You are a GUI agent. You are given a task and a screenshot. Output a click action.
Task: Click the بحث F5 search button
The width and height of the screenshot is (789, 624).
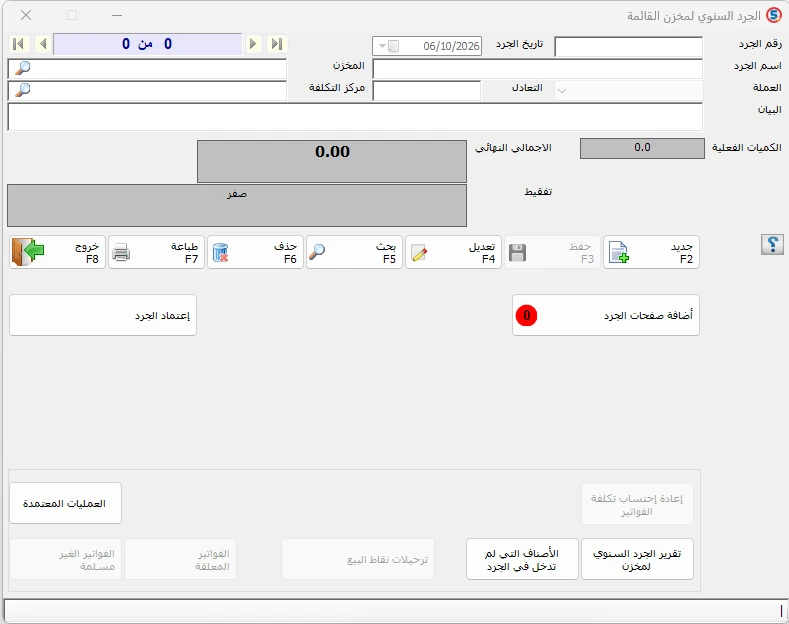354,252
